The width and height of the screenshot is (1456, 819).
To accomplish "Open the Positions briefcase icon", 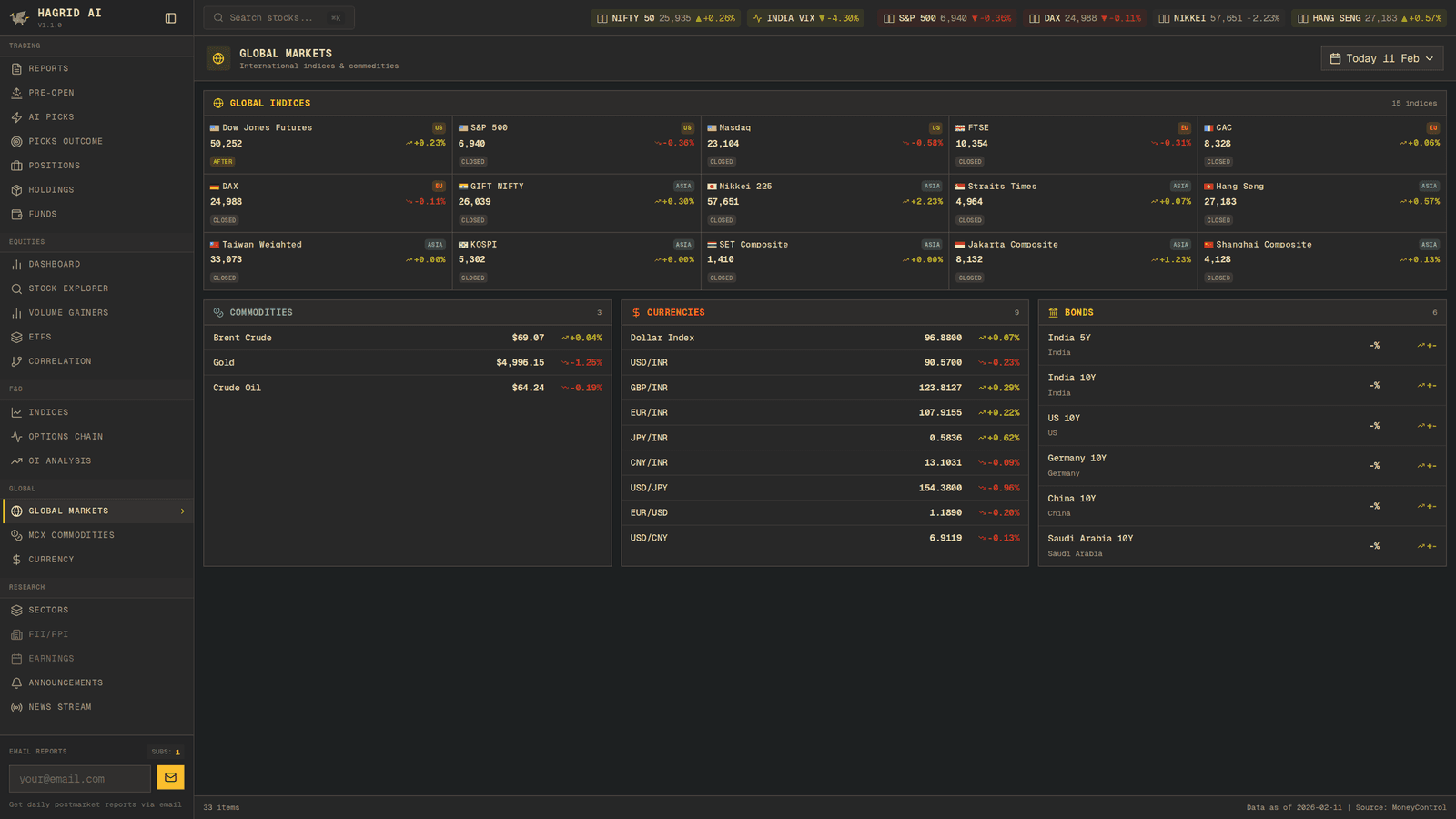I will [x=16, y=166].
